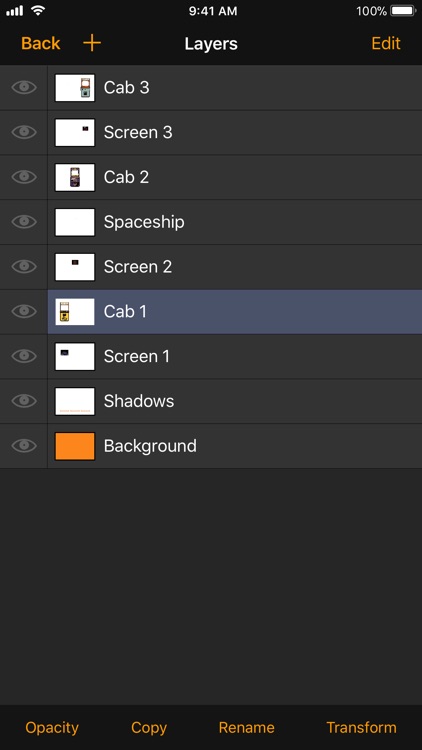422x750 pixels.
Task: Tap Edit in the top bar
Action: (x=386, y=44)
